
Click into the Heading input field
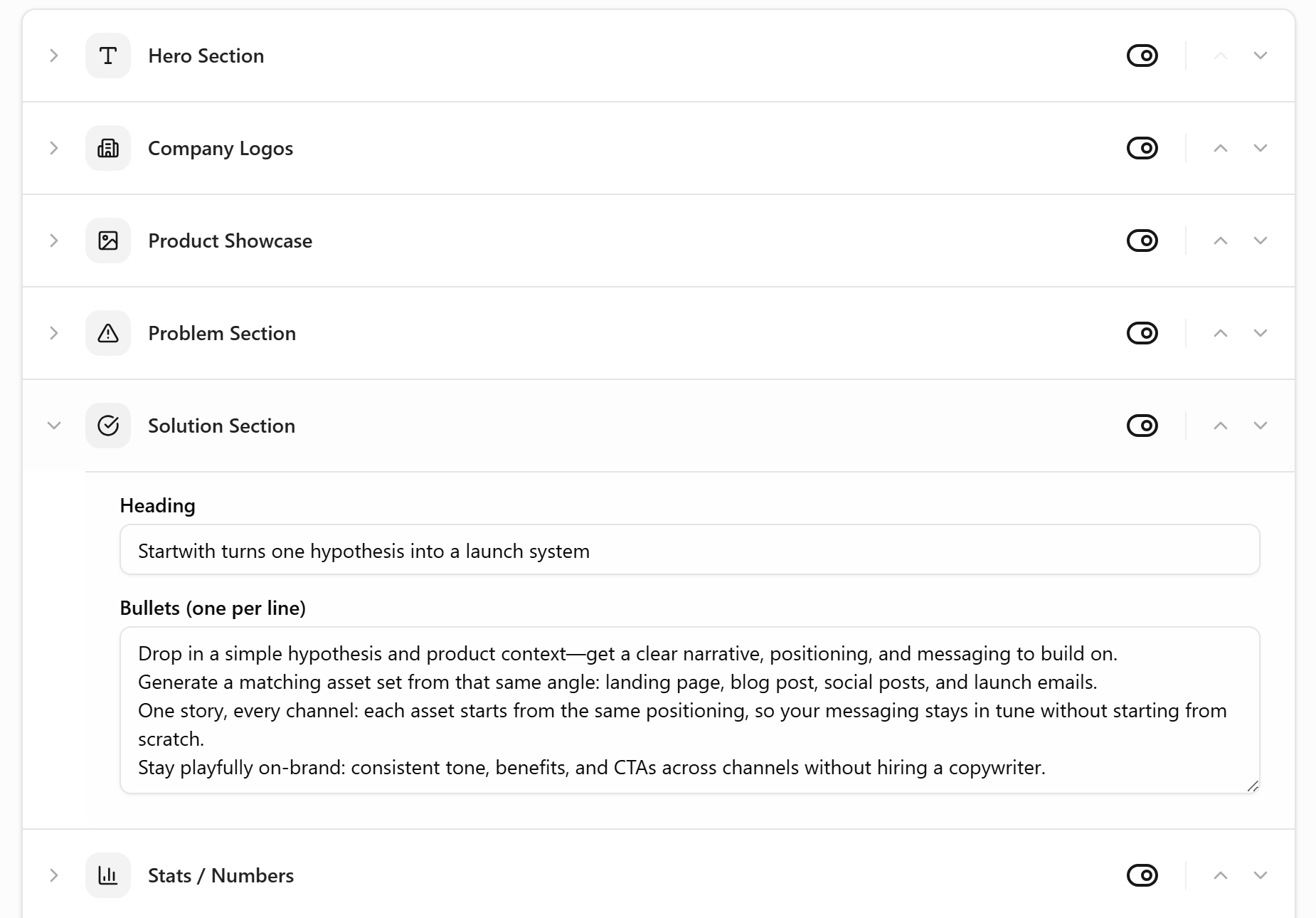[690, 550]
